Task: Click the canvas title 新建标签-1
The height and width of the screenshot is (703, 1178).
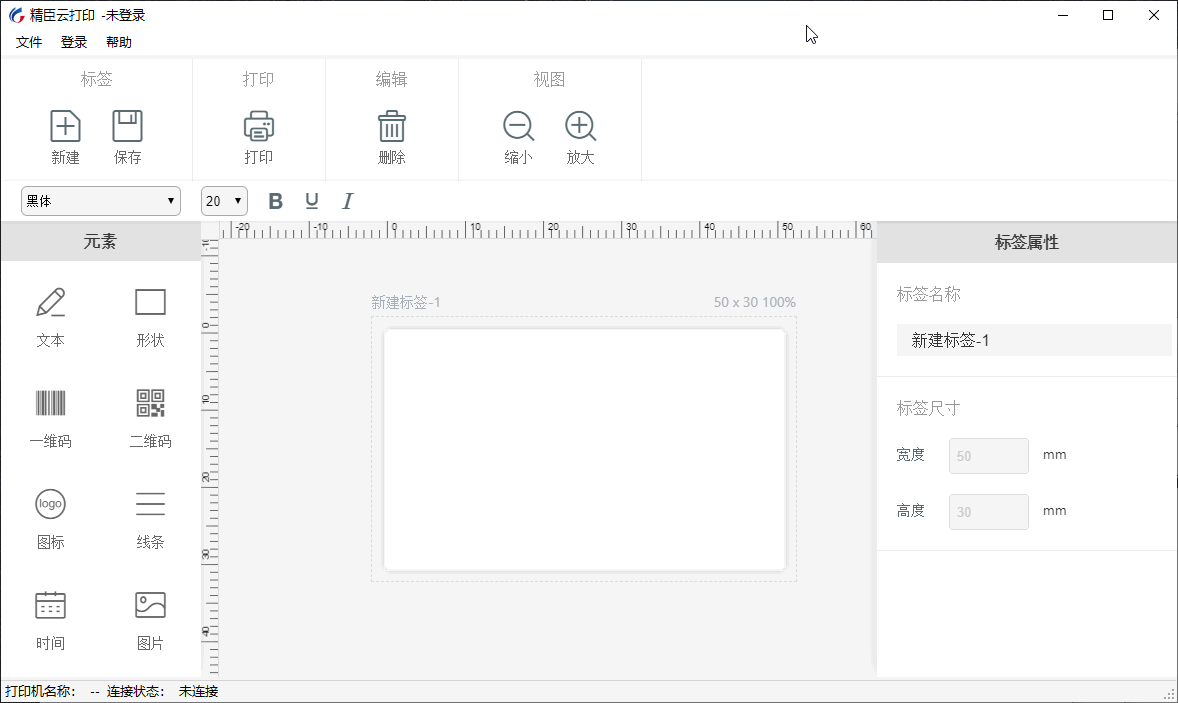Action: tap(406, 302)
